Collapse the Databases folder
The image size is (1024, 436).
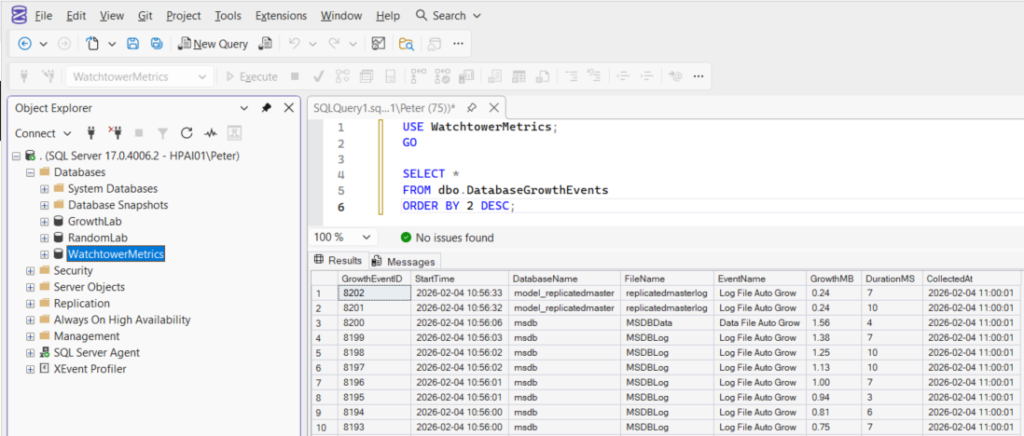pos(30,172)
